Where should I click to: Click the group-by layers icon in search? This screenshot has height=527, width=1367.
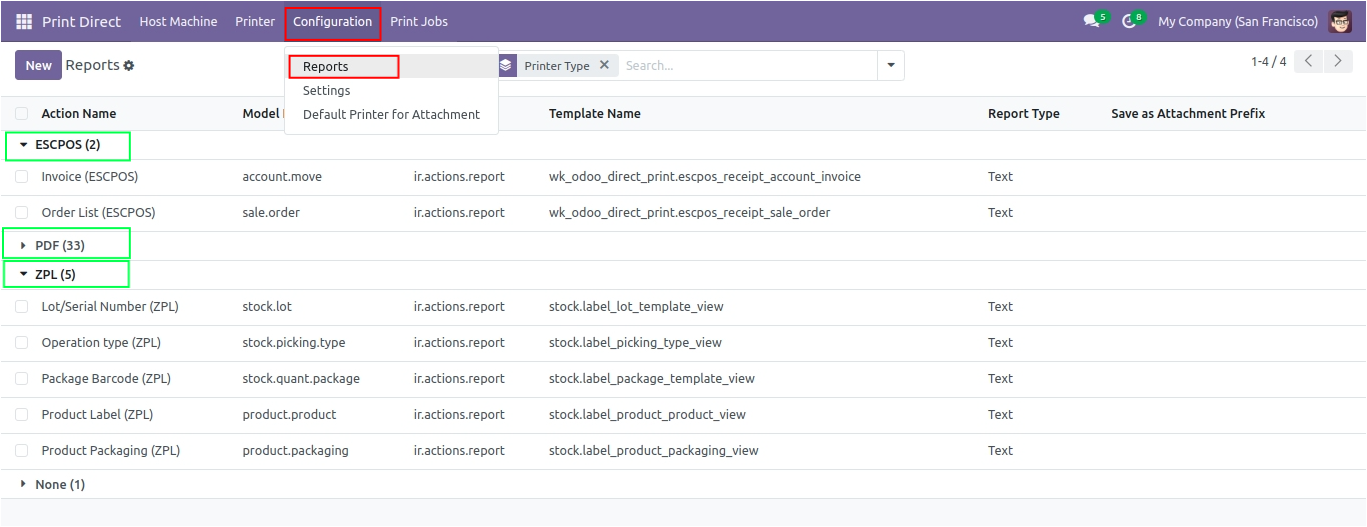[506, 65]
